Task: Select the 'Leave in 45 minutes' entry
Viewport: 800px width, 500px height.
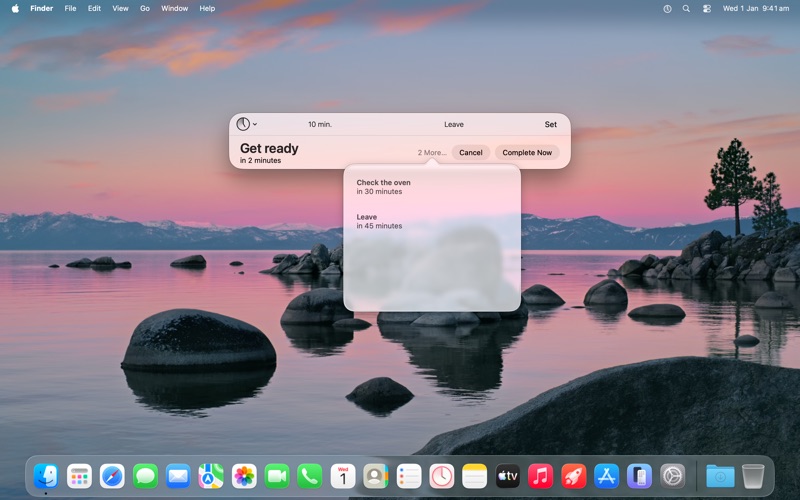Action: pos(379,221)
